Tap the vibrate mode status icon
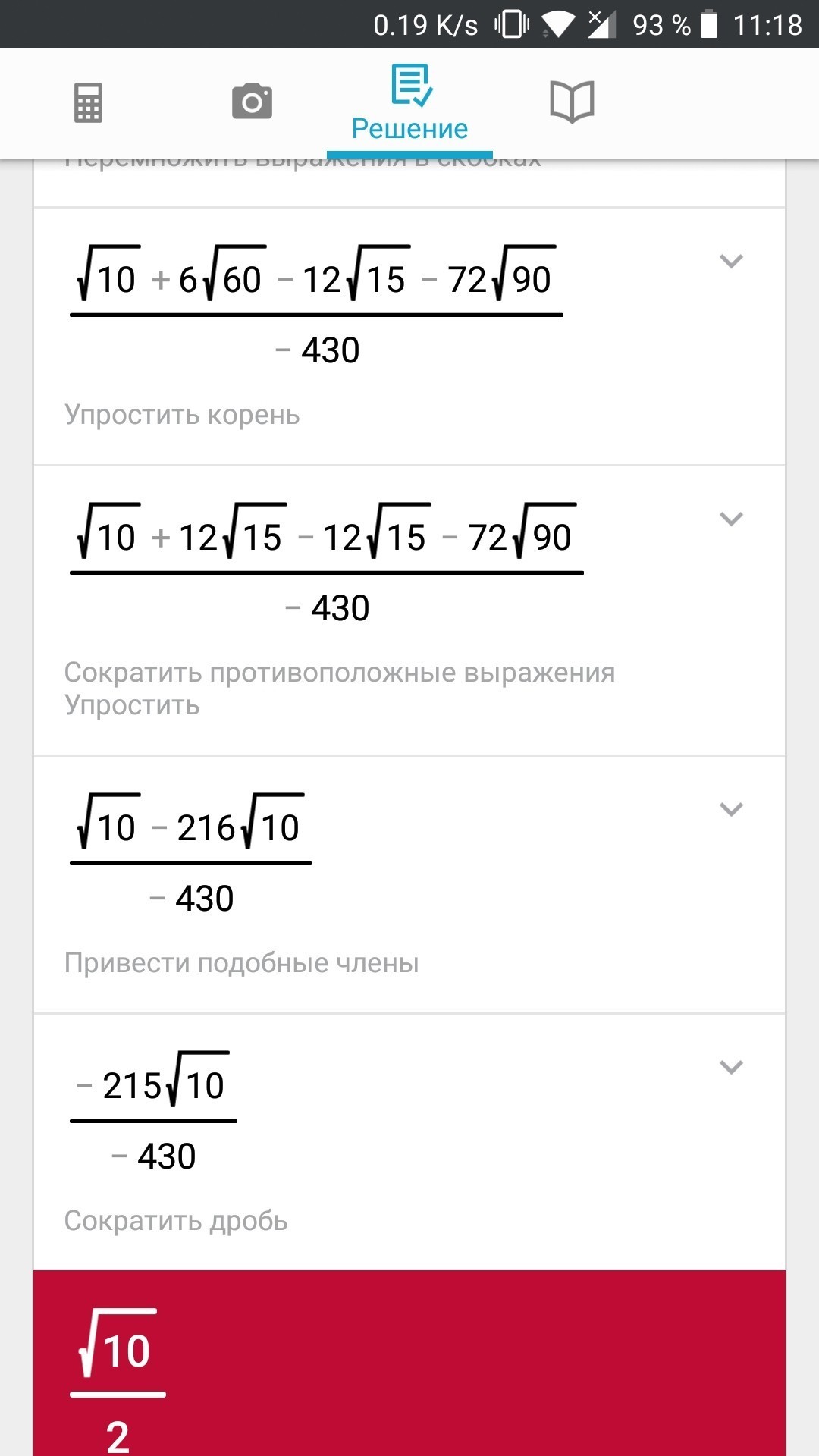The width and height of the screenshot is (819, 1456). [x=511, y=24]
